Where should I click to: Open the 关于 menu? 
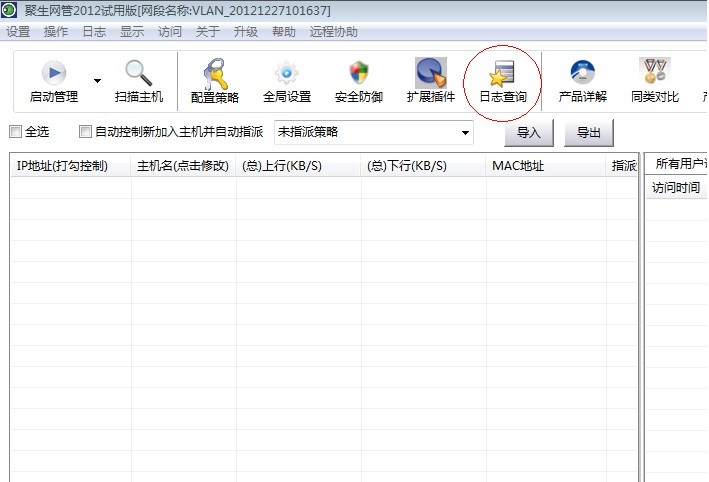(x=208, y=32)
